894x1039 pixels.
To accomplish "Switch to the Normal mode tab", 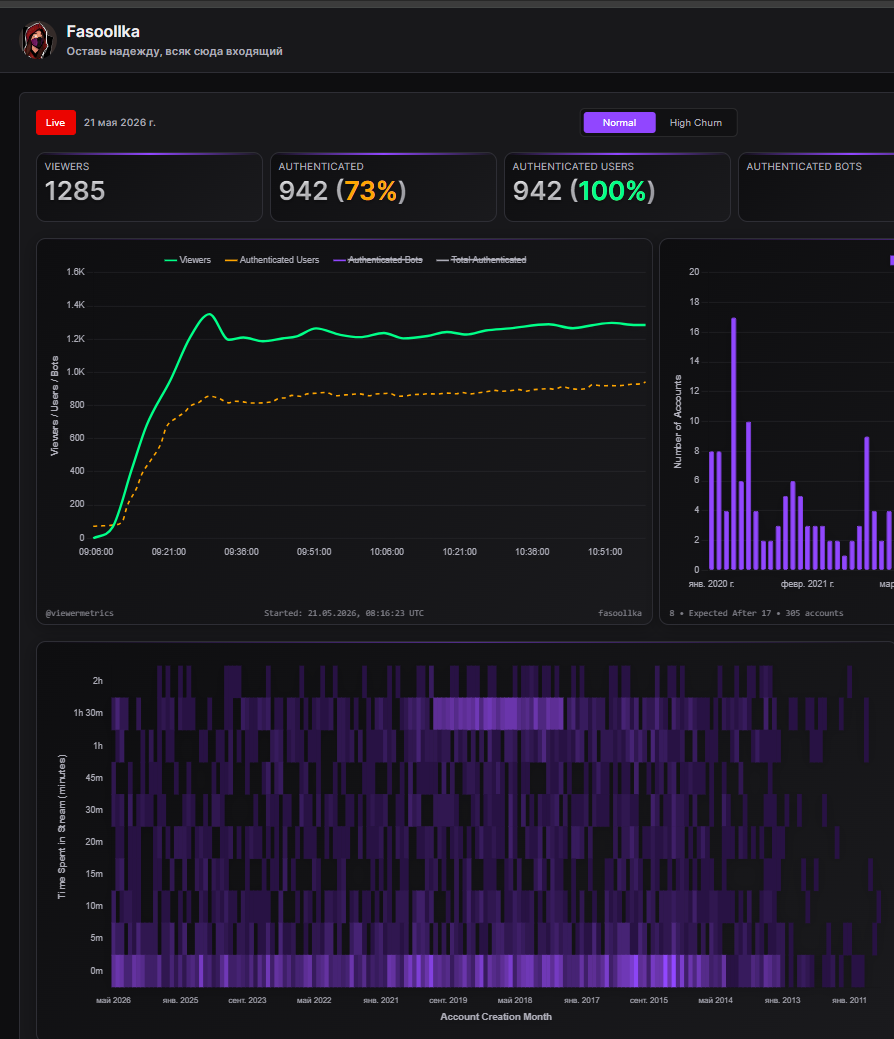I will pos(619,123).
